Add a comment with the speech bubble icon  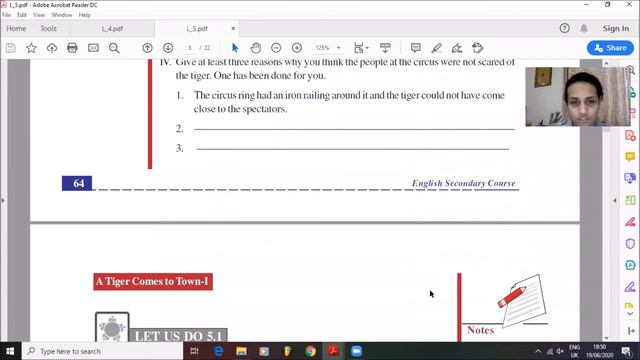(416, 48)
